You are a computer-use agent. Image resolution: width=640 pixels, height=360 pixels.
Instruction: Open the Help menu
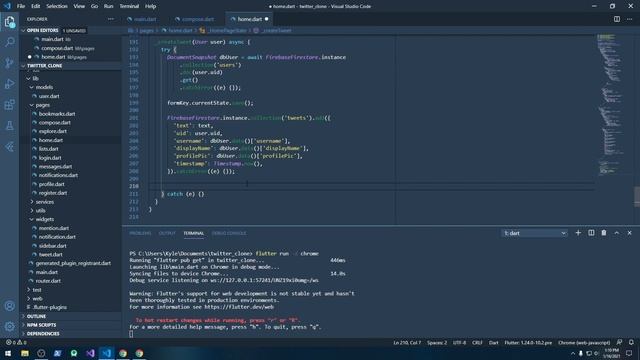tap(150, 6)
